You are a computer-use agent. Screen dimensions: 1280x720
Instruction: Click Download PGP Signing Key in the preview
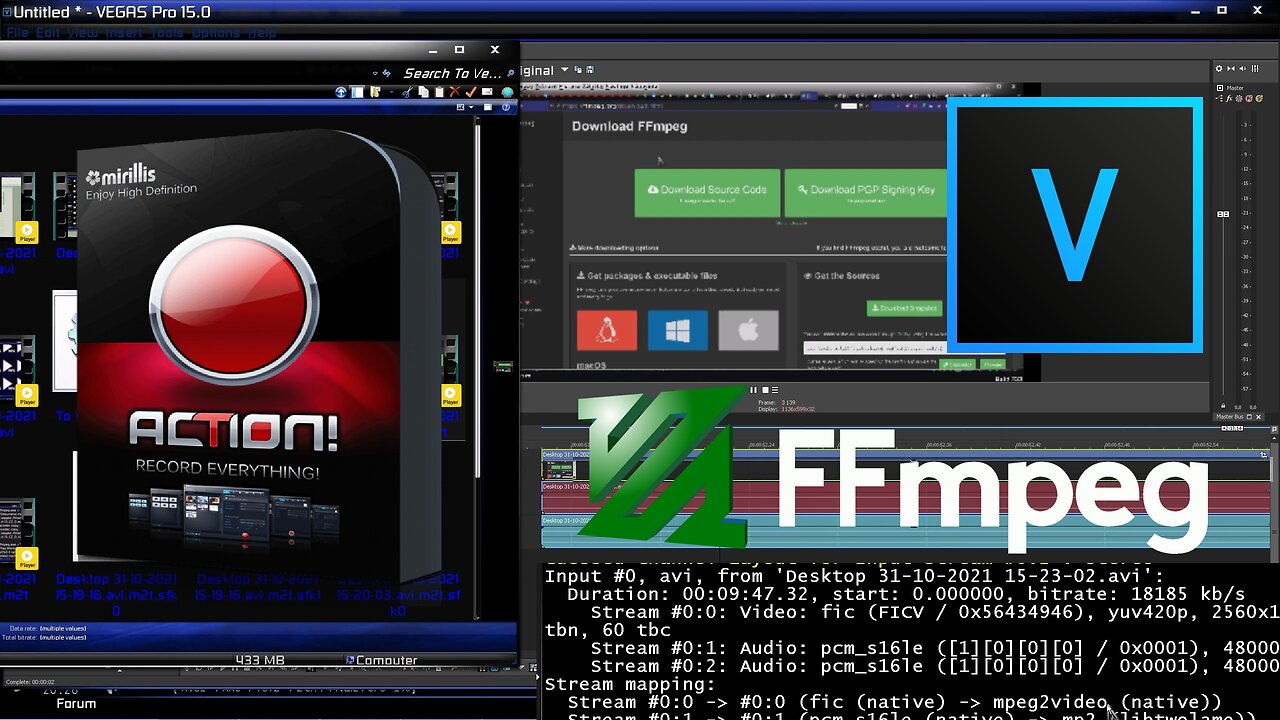(x=866, y=193)
